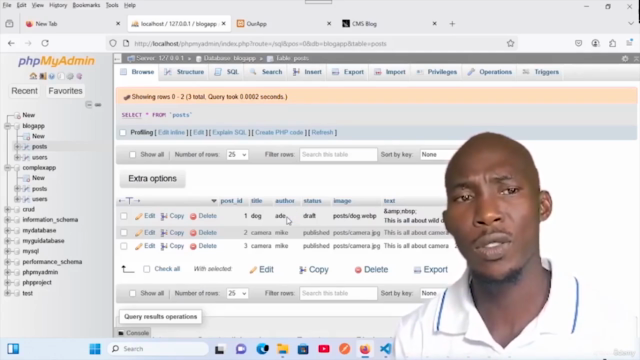Open Visual Studio Code from the taskbar
This screenshot has height=360, width=640.
click(385, 349)
